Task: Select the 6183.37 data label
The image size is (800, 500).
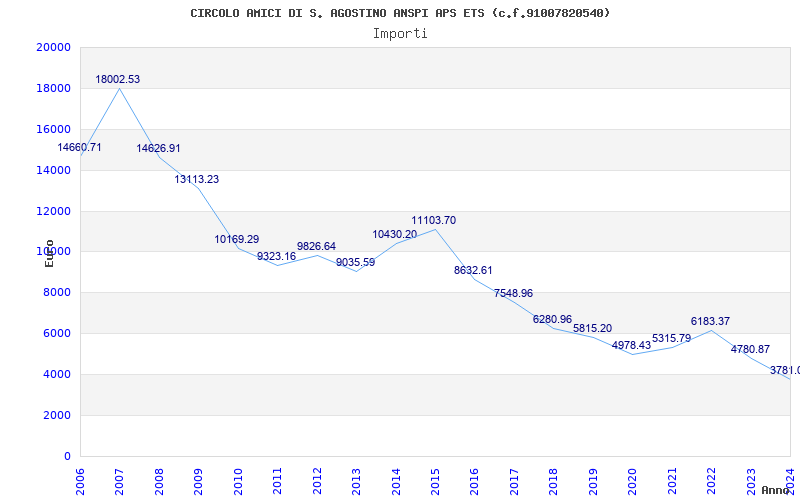Action: point(710,321)
